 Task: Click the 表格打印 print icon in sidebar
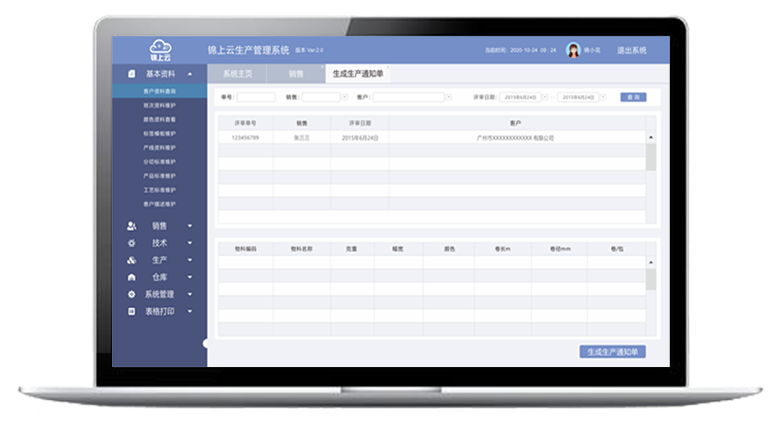(131, 311)
